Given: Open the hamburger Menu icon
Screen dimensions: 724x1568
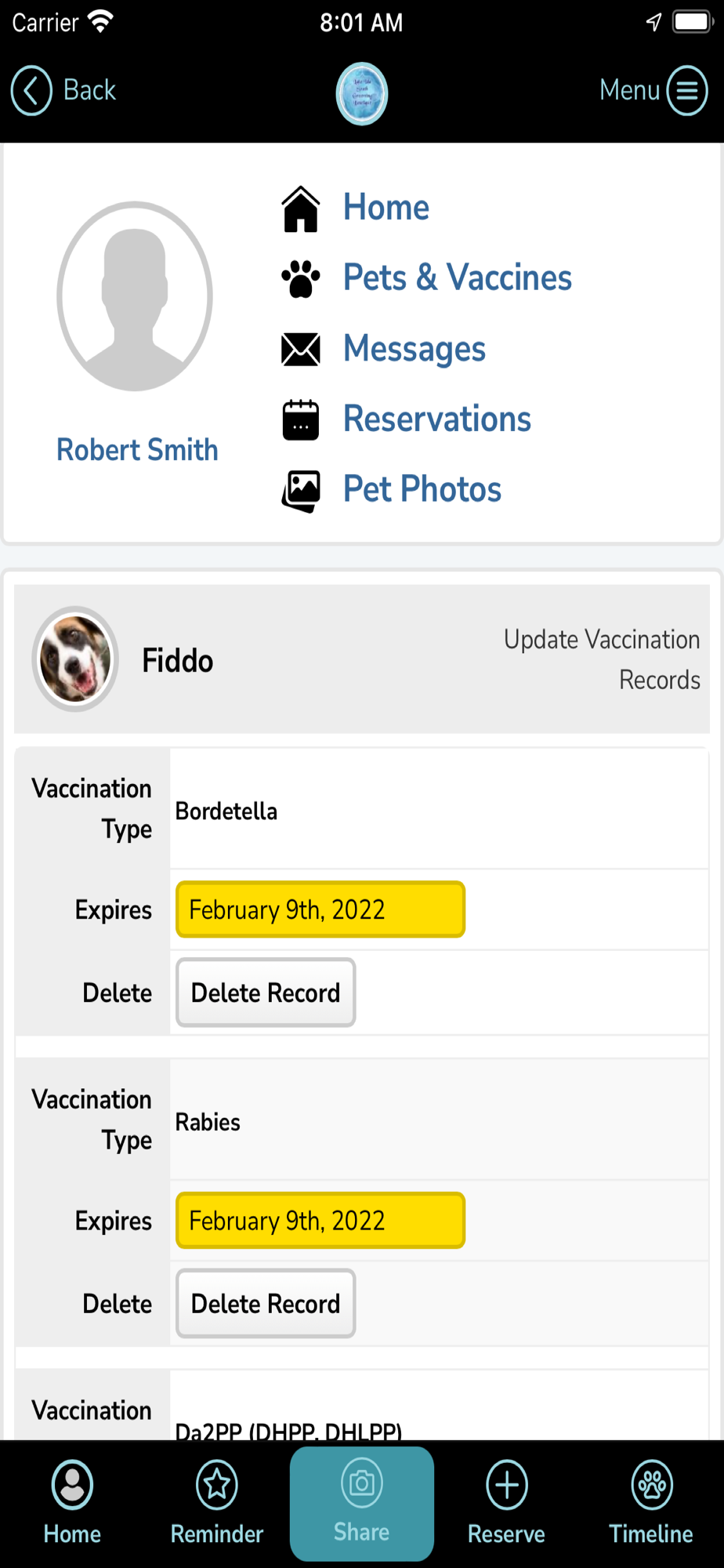Looking at the screenshot, I should [x=687, y=91].
